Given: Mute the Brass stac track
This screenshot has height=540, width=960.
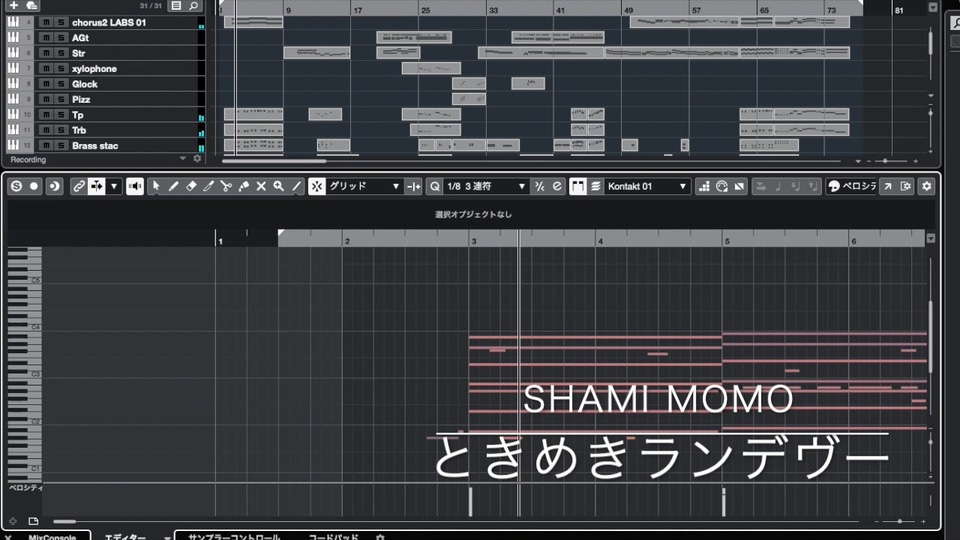Looking at the screenshot, I should 46,146.
